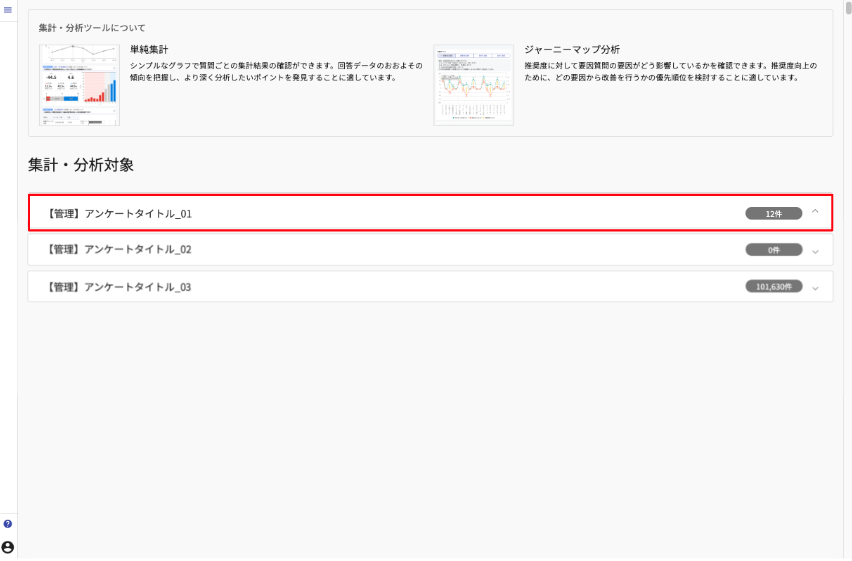Click the 0件 count badge
852x561 pixels.
coord(773,250)
